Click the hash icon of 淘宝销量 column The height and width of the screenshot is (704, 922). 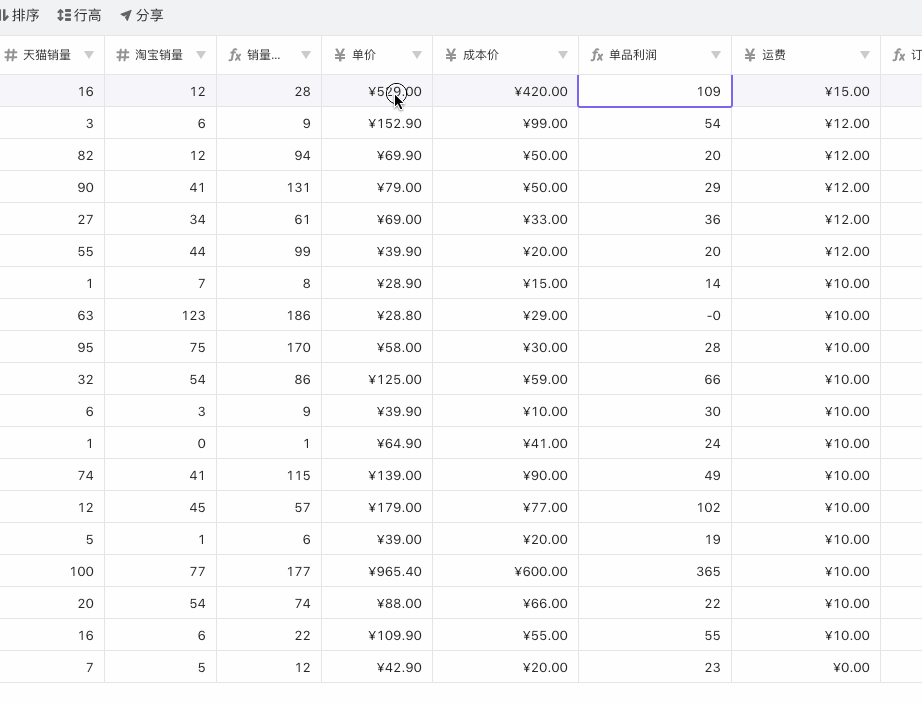[x=123, y=55]
